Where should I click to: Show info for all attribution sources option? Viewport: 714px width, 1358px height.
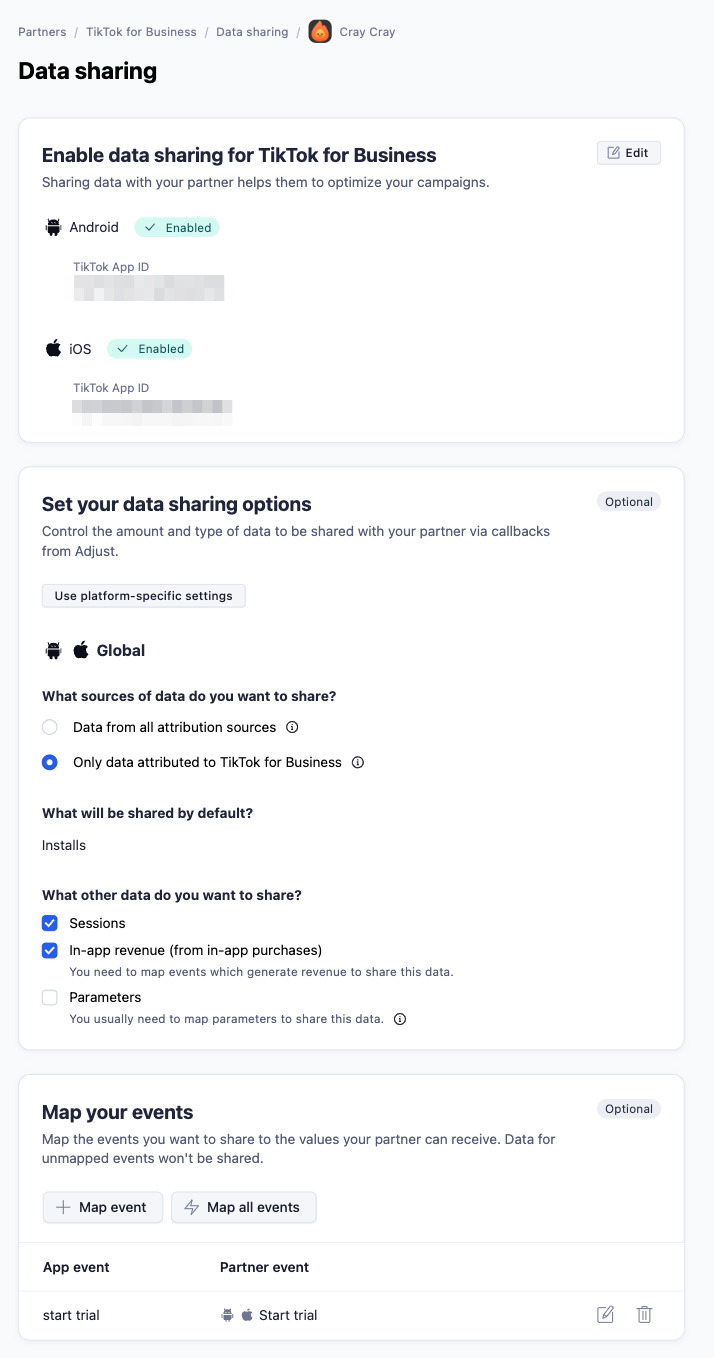(293, 728)
